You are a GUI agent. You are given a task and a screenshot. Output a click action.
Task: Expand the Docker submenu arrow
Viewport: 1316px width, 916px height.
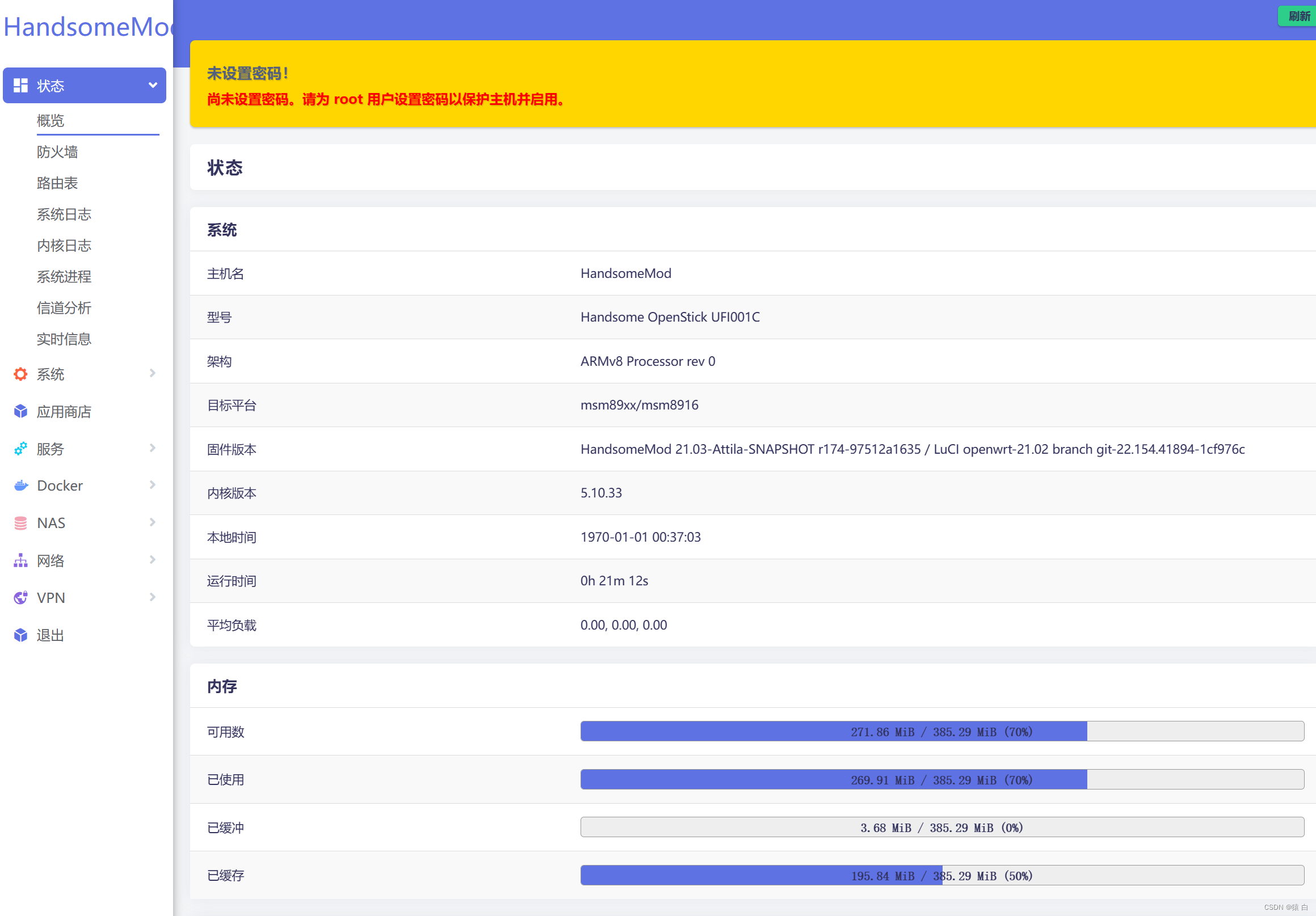(x=153, y=485)
